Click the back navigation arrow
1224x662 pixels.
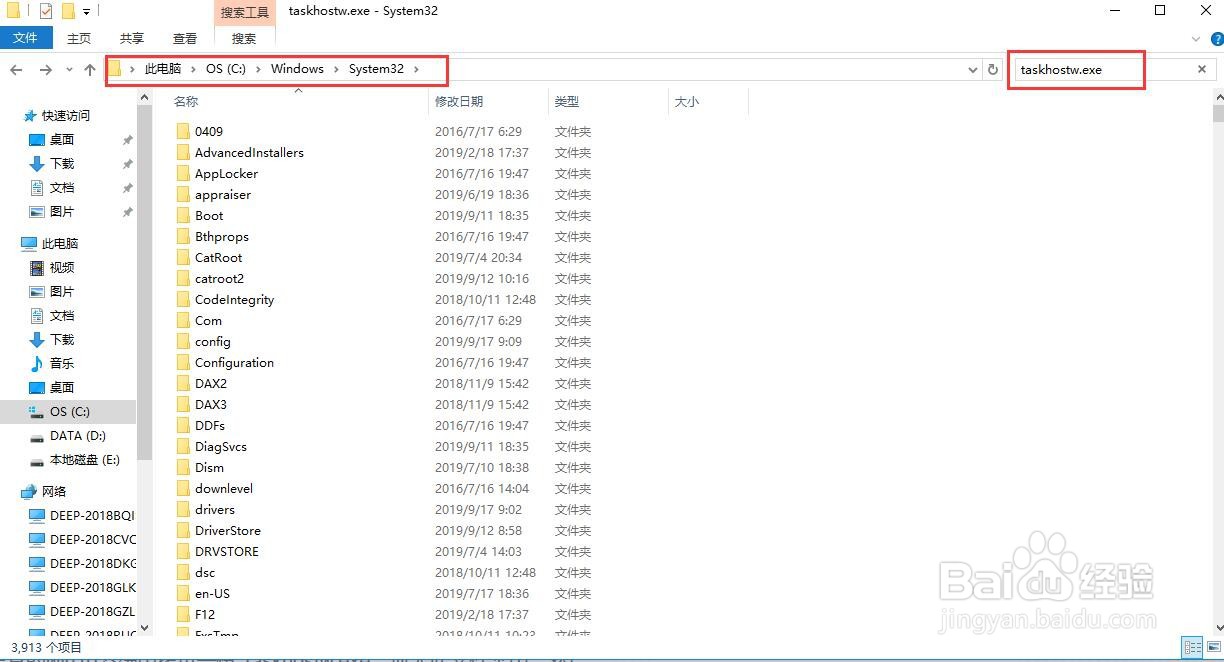pyautogui.click(x=16, y=70)
